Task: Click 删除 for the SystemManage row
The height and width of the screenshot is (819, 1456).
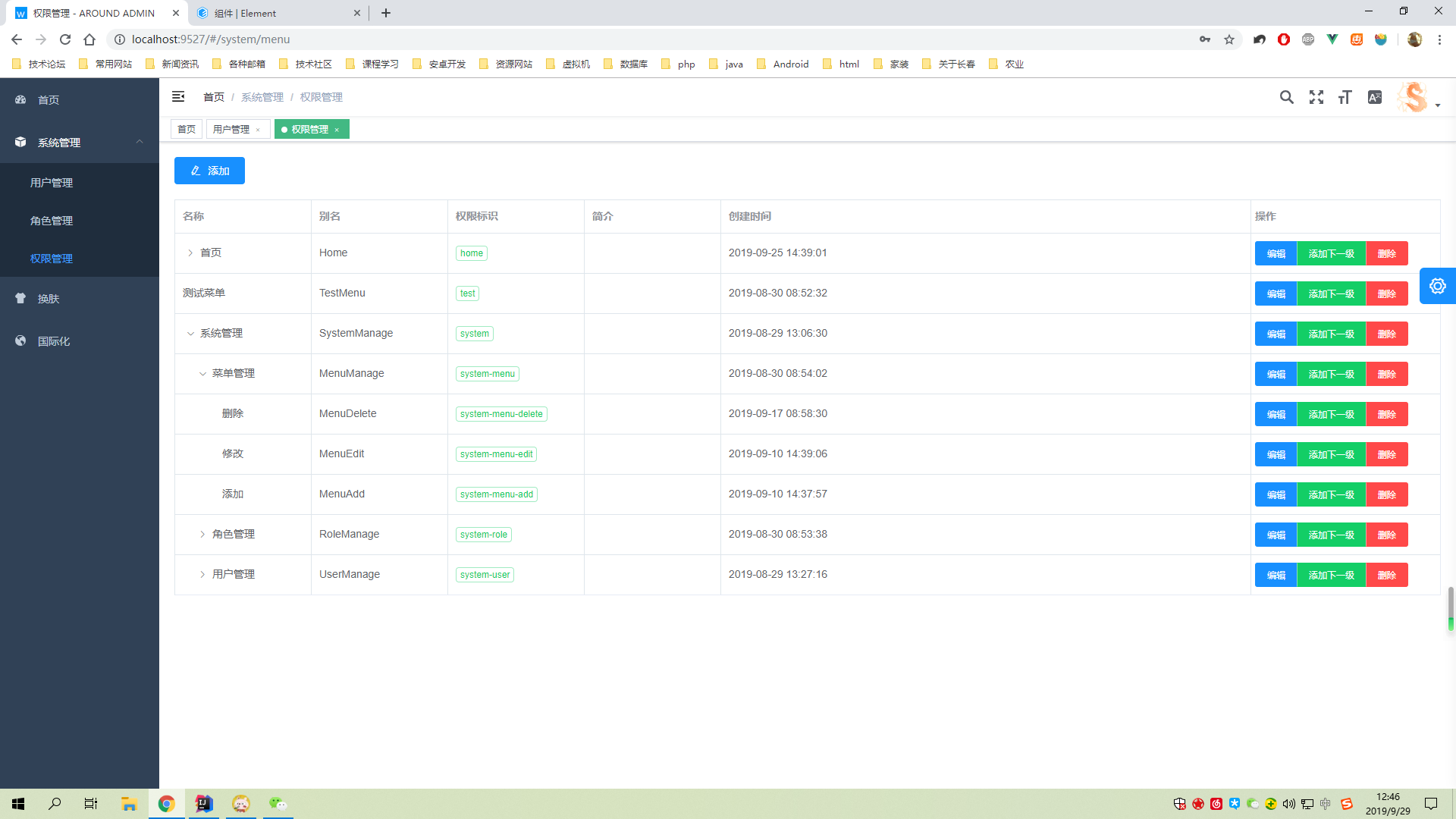Action: click(x=1387, y=334)
